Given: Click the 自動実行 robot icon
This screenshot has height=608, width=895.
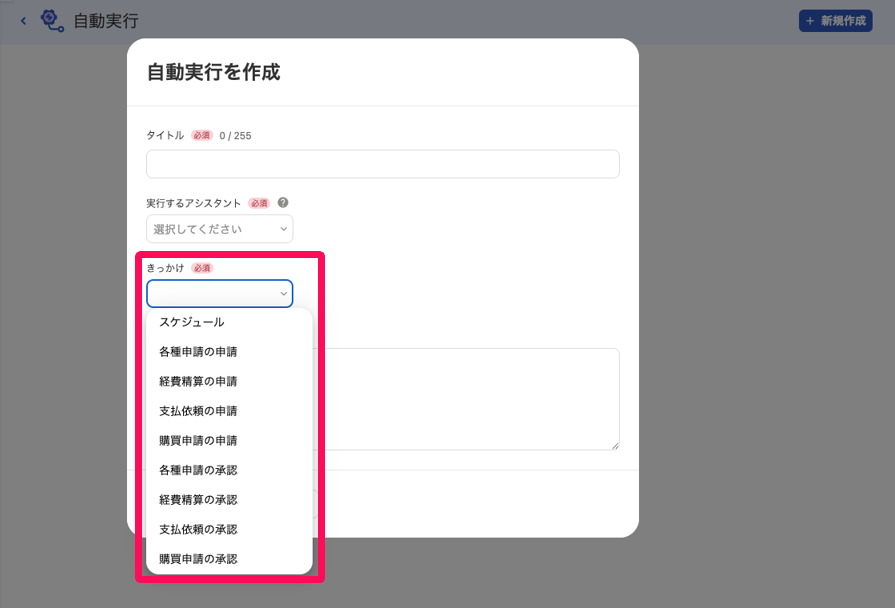Looking at the screenshot, I should tap(52, 21).
